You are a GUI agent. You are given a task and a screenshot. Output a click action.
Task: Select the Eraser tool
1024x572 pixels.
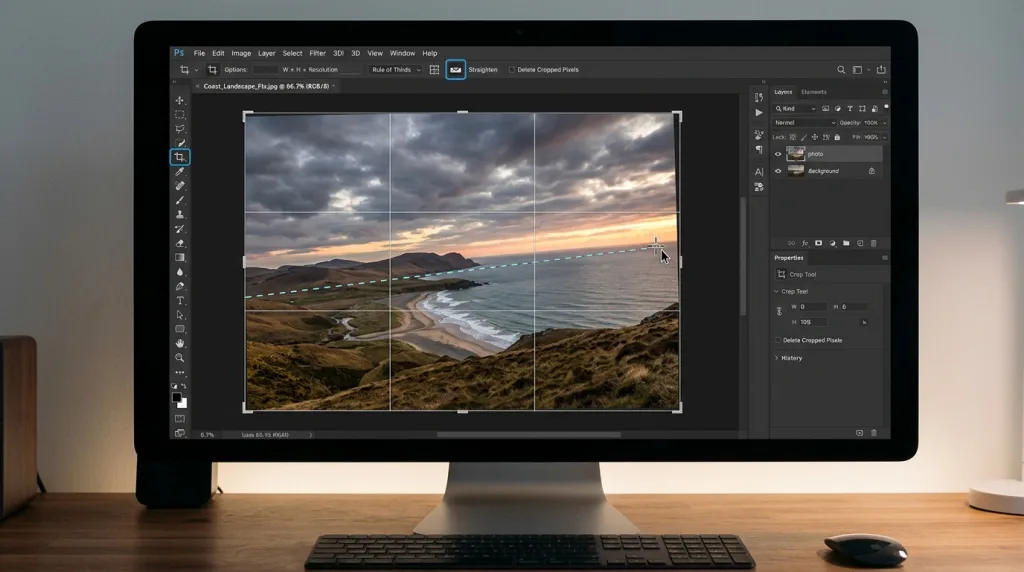(180, 244)
